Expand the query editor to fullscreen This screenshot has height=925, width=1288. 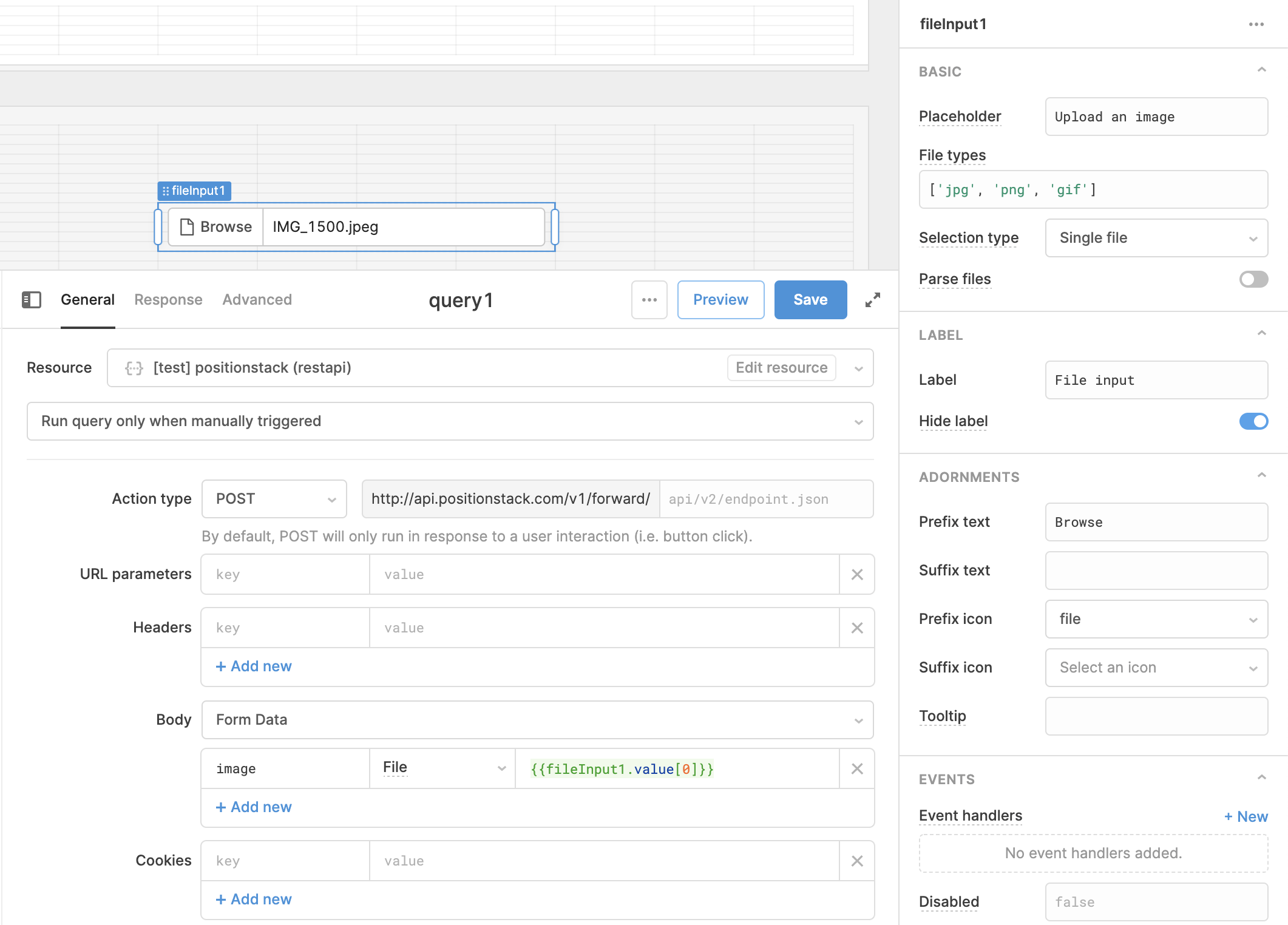tap(873, 300)
